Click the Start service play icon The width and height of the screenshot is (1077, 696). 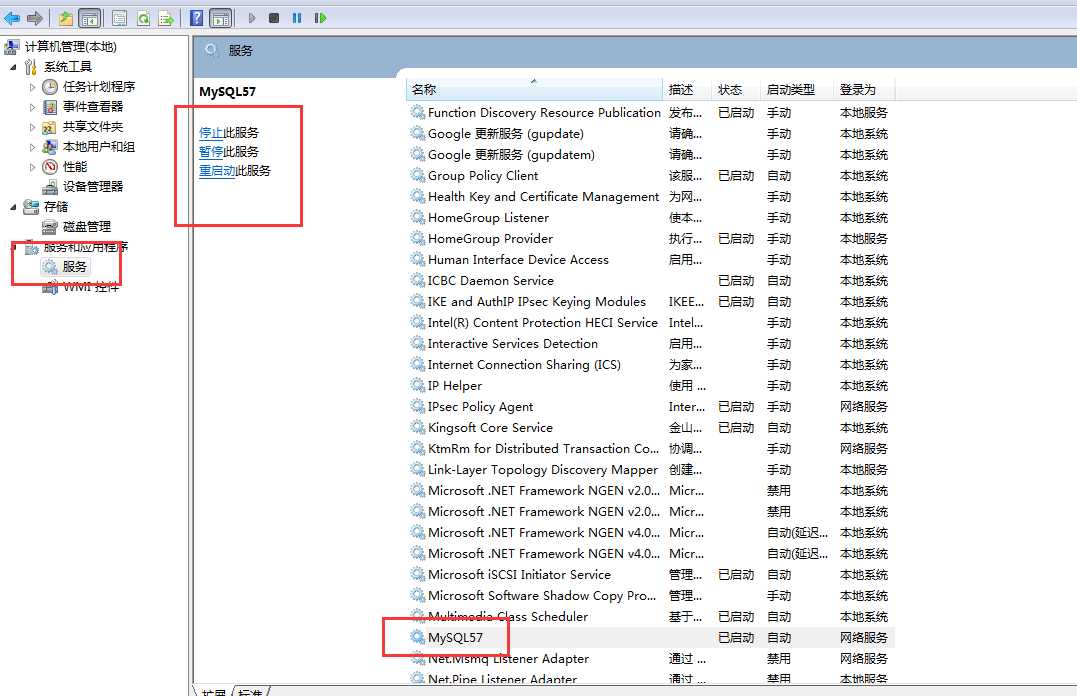coord(252,18)
